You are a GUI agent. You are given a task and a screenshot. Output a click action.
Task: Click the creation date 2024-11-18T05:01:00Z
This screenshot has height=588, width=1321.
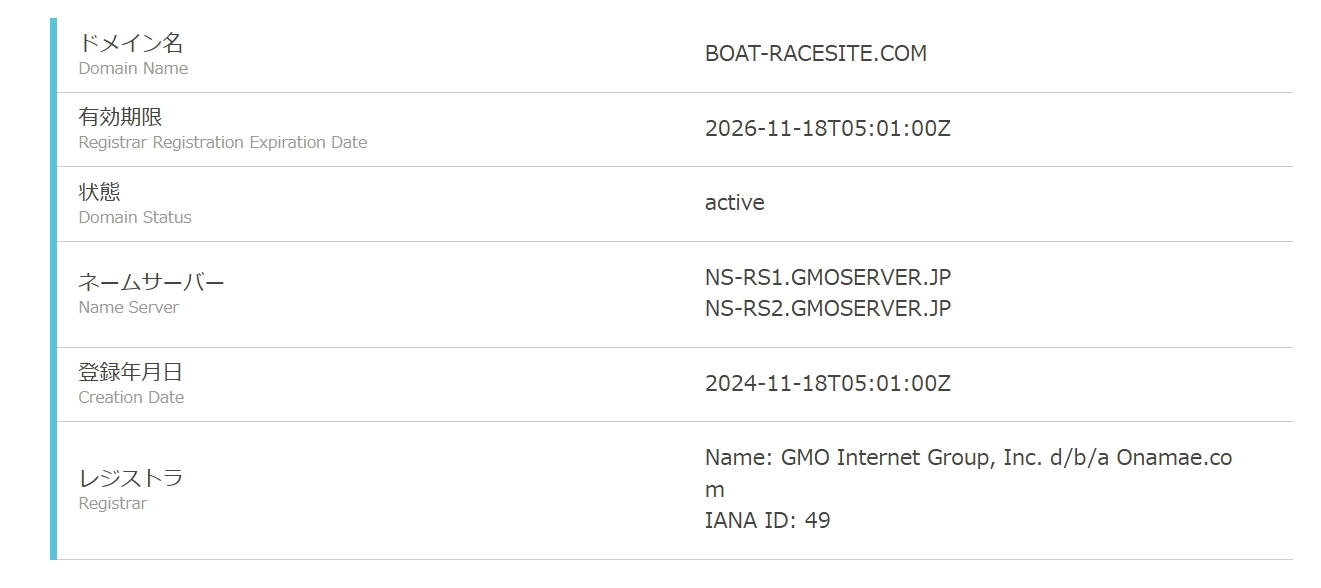click(827, 384)
